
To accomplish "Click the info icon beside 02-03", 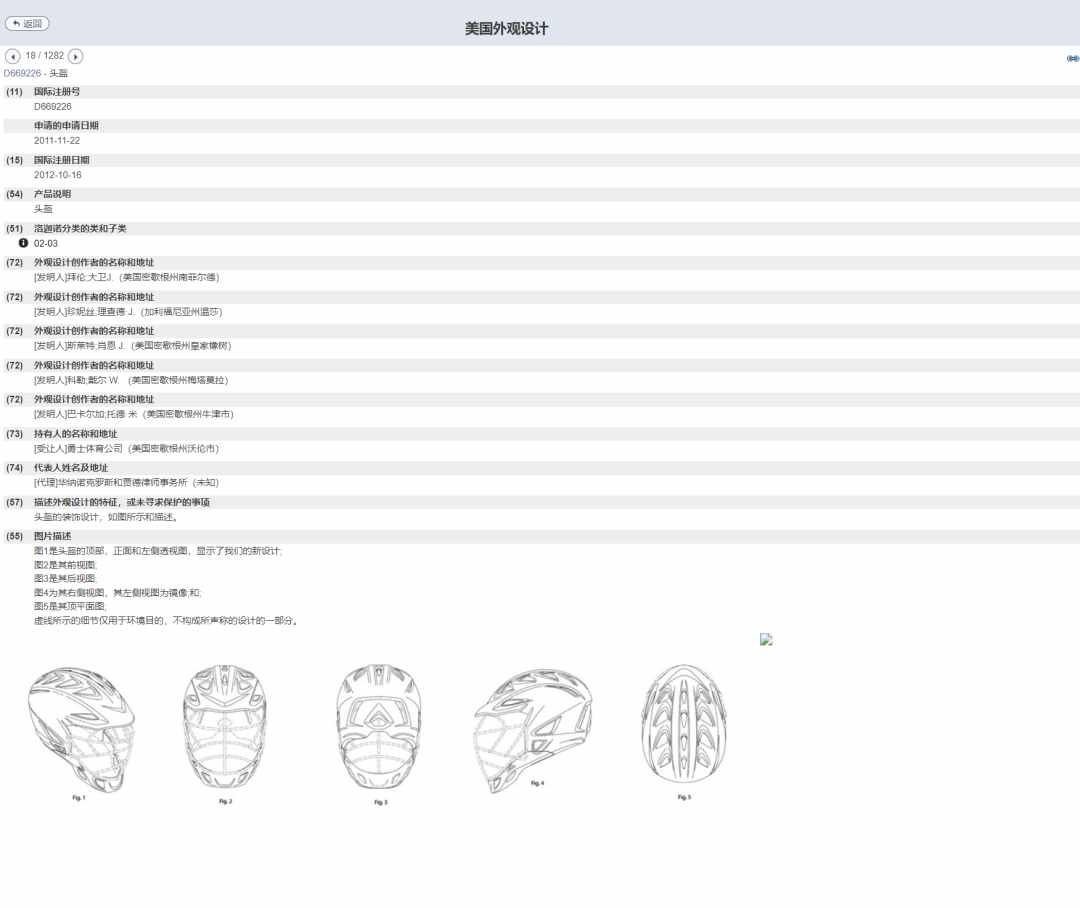I will point(23,243).
